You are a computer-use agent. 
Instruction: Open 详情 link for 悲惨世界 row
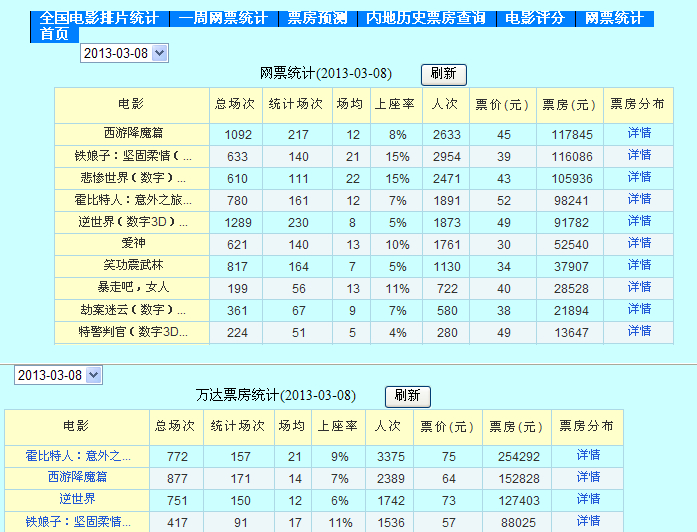[x=639, y=177]
